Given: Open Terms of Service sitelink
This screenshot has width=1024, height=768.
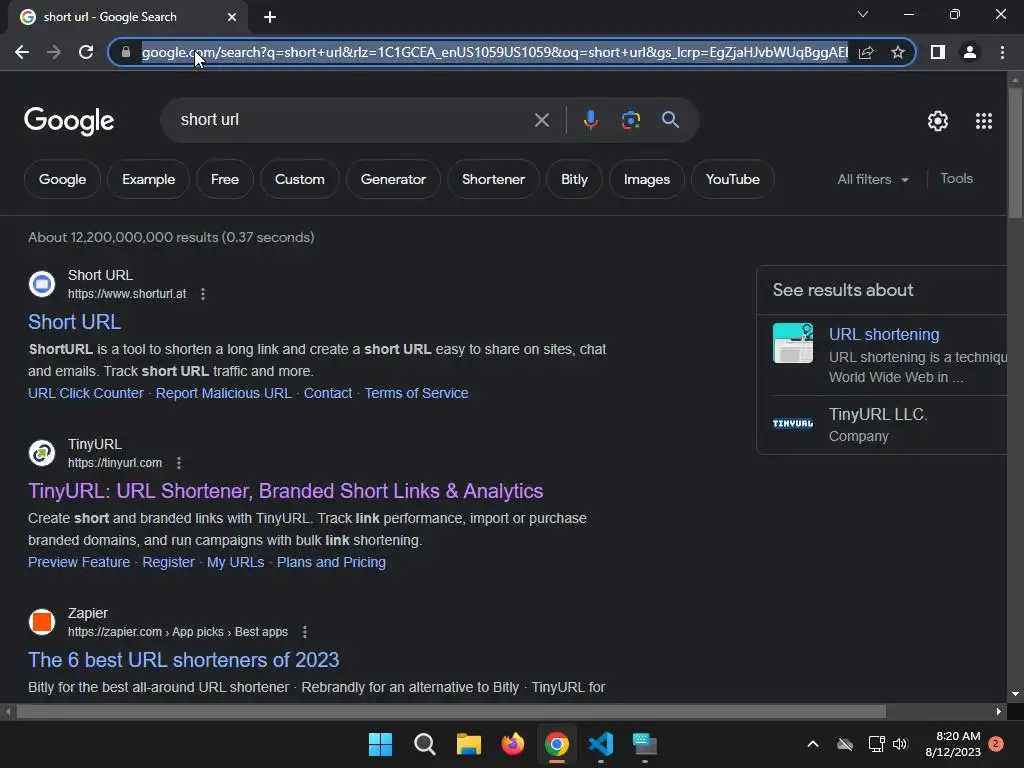Looking at the screenshot, I should pos(416,393).
